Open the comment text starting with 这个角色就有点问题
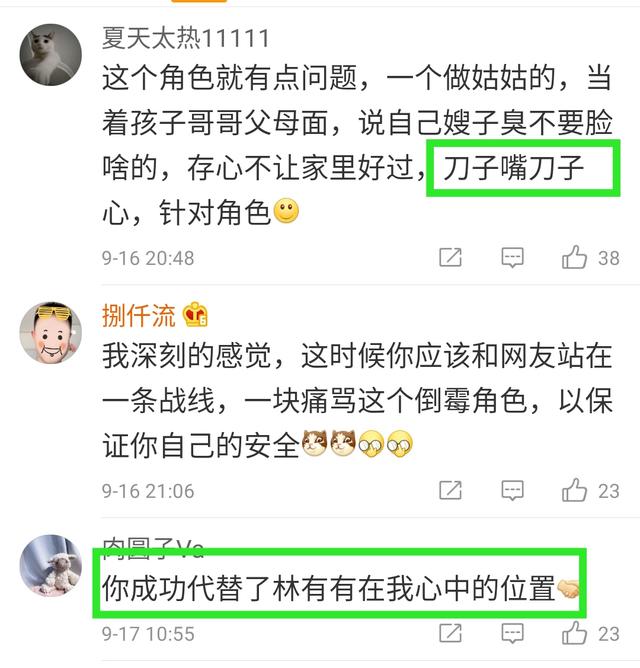 (x=357, y=145)
